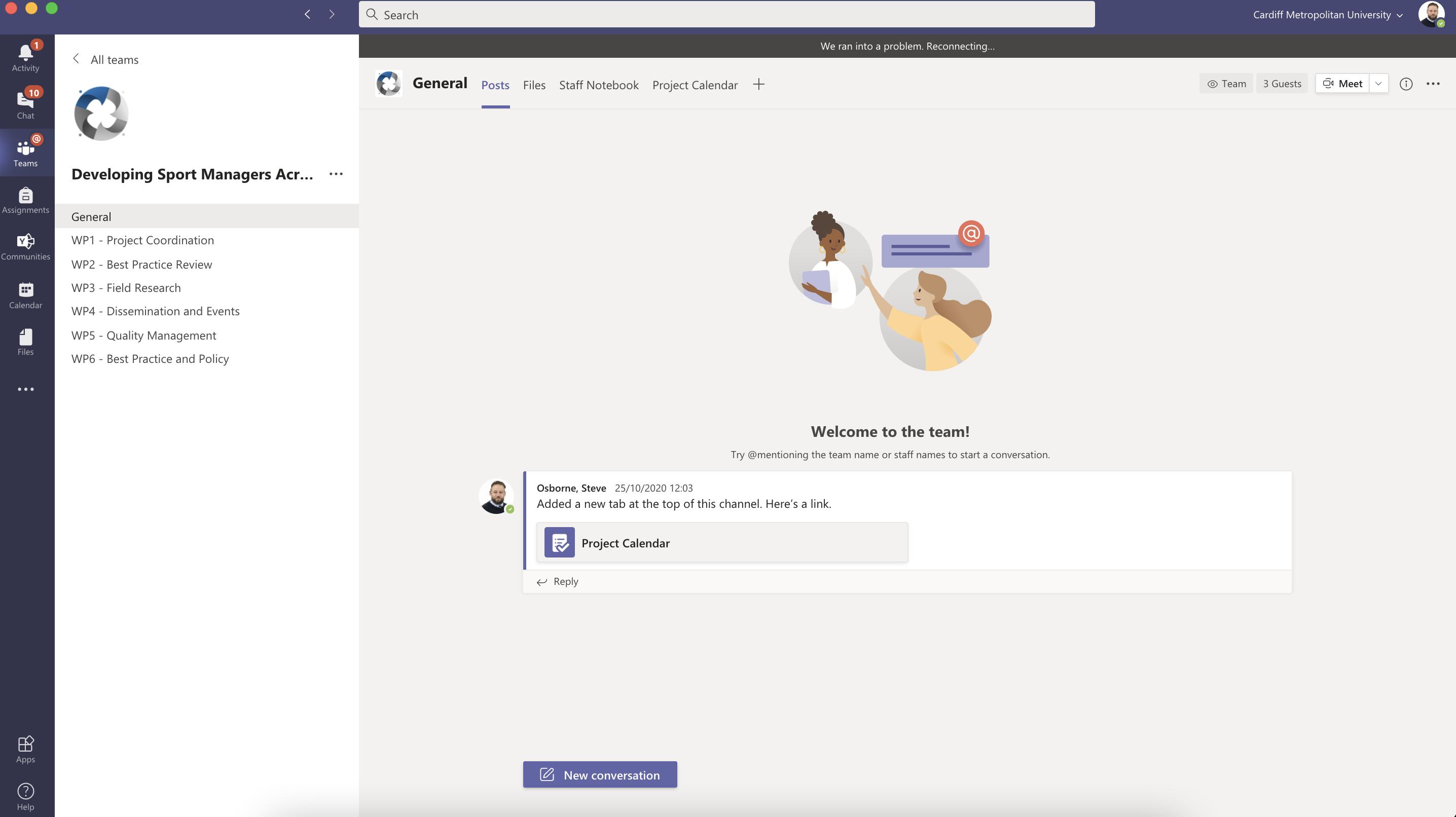
Task: Open the profile avatar menu
Action: 1431,14
